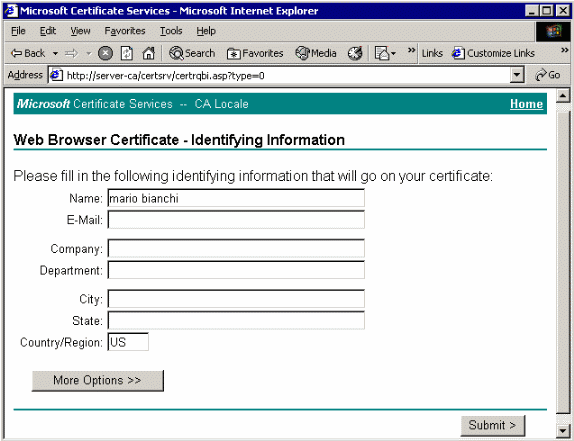Click the Back arrow toolbar button
This screenshot has height=441, width=574.
tap(27, 53)
